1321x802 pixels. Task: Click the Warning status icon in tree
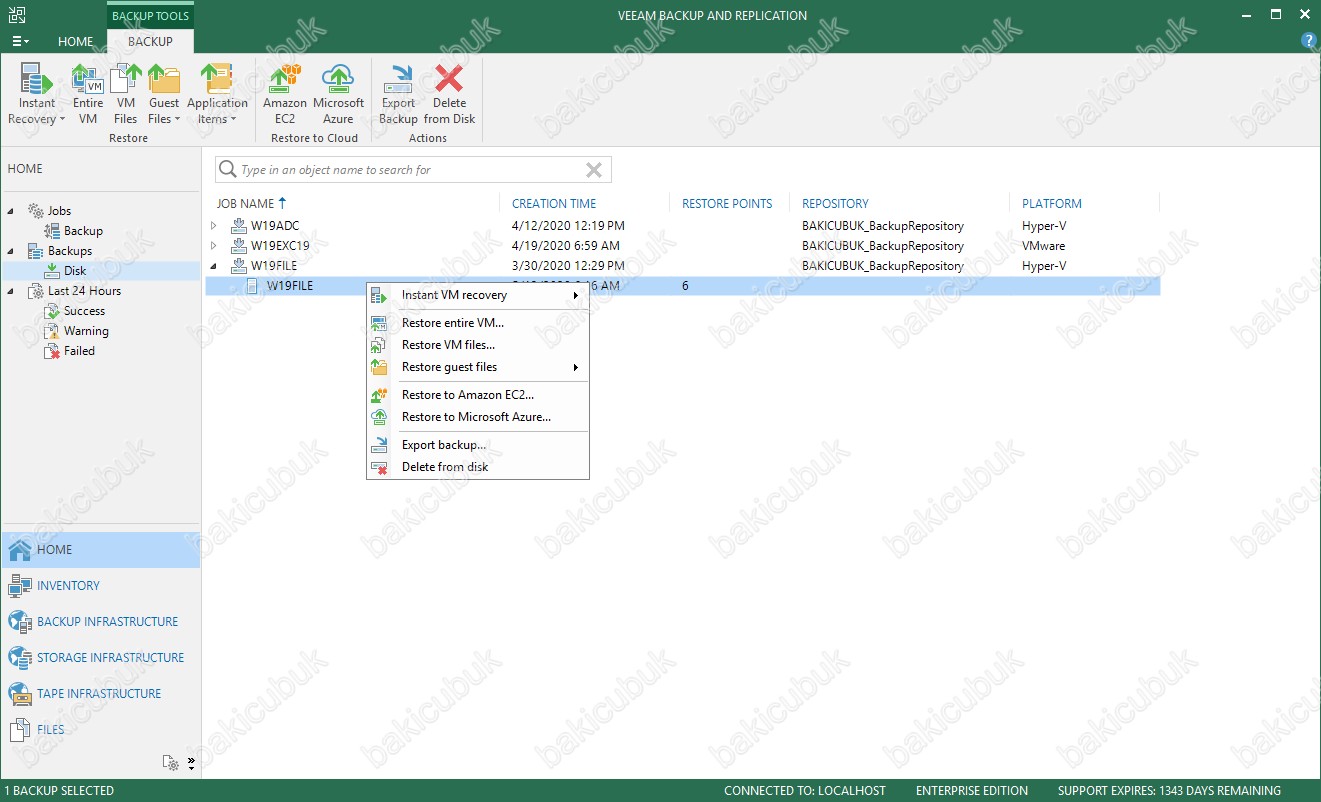[x=53, y=331]
